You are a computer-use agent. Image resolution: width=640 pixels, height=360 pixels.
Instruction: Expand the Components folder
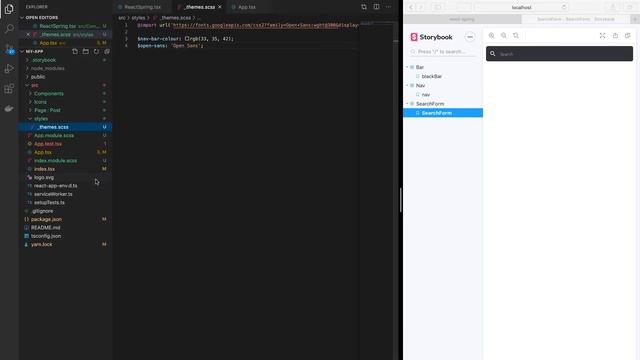[49, 94]
